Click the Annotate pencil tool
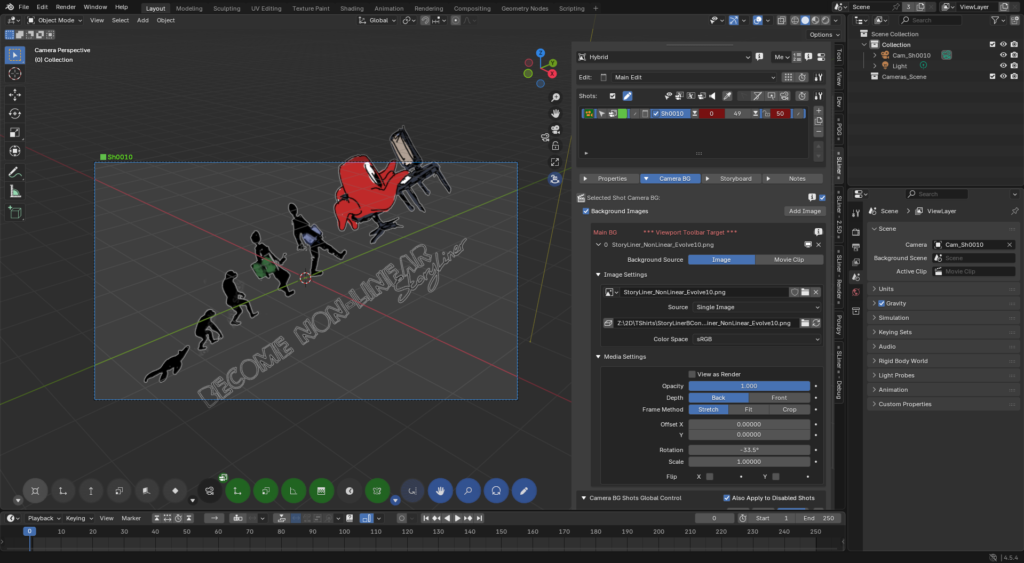1024x563 pixels. coord(15,172)
